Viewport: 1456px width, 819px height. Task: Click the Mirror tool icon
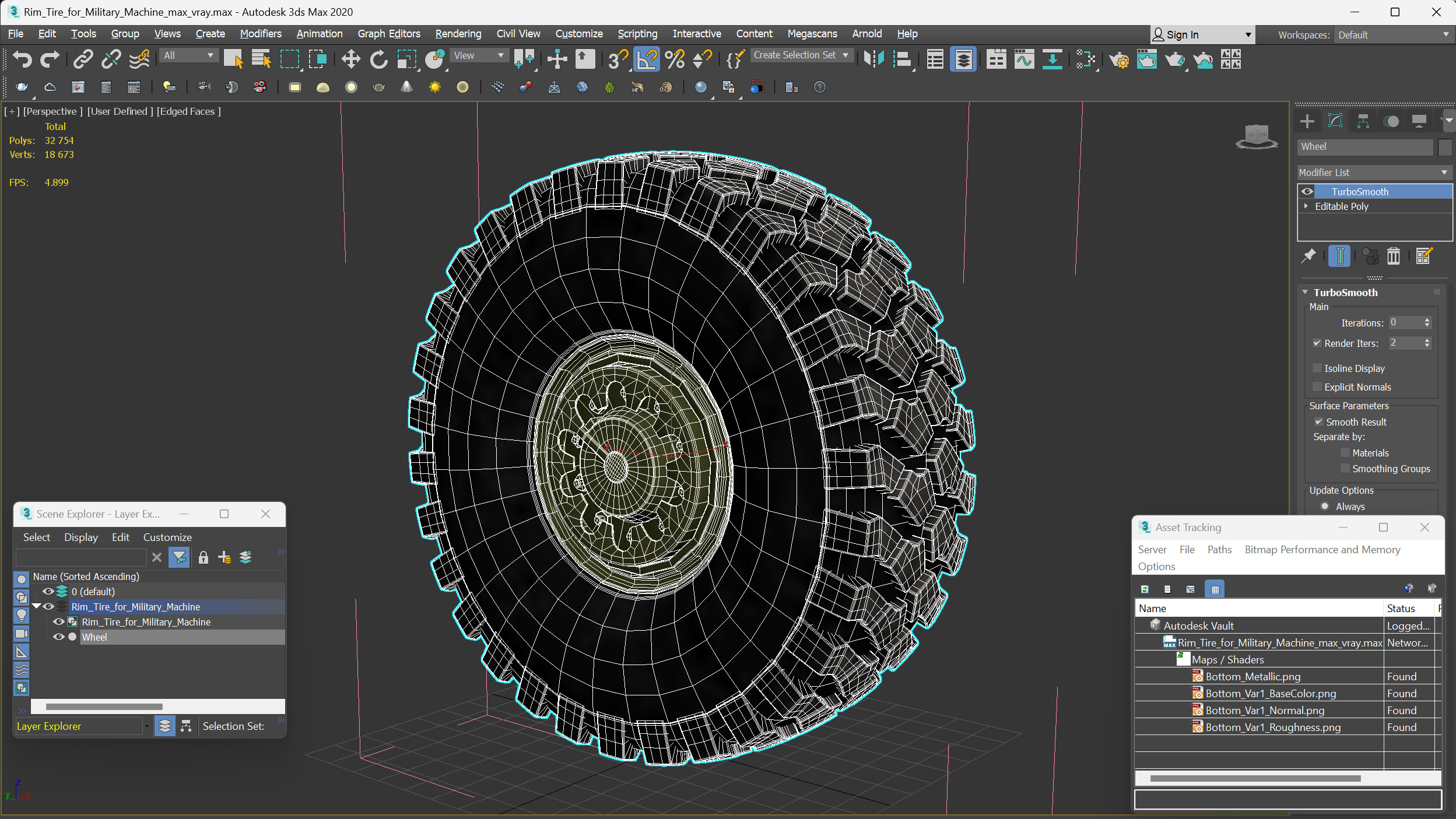point(873,59)
